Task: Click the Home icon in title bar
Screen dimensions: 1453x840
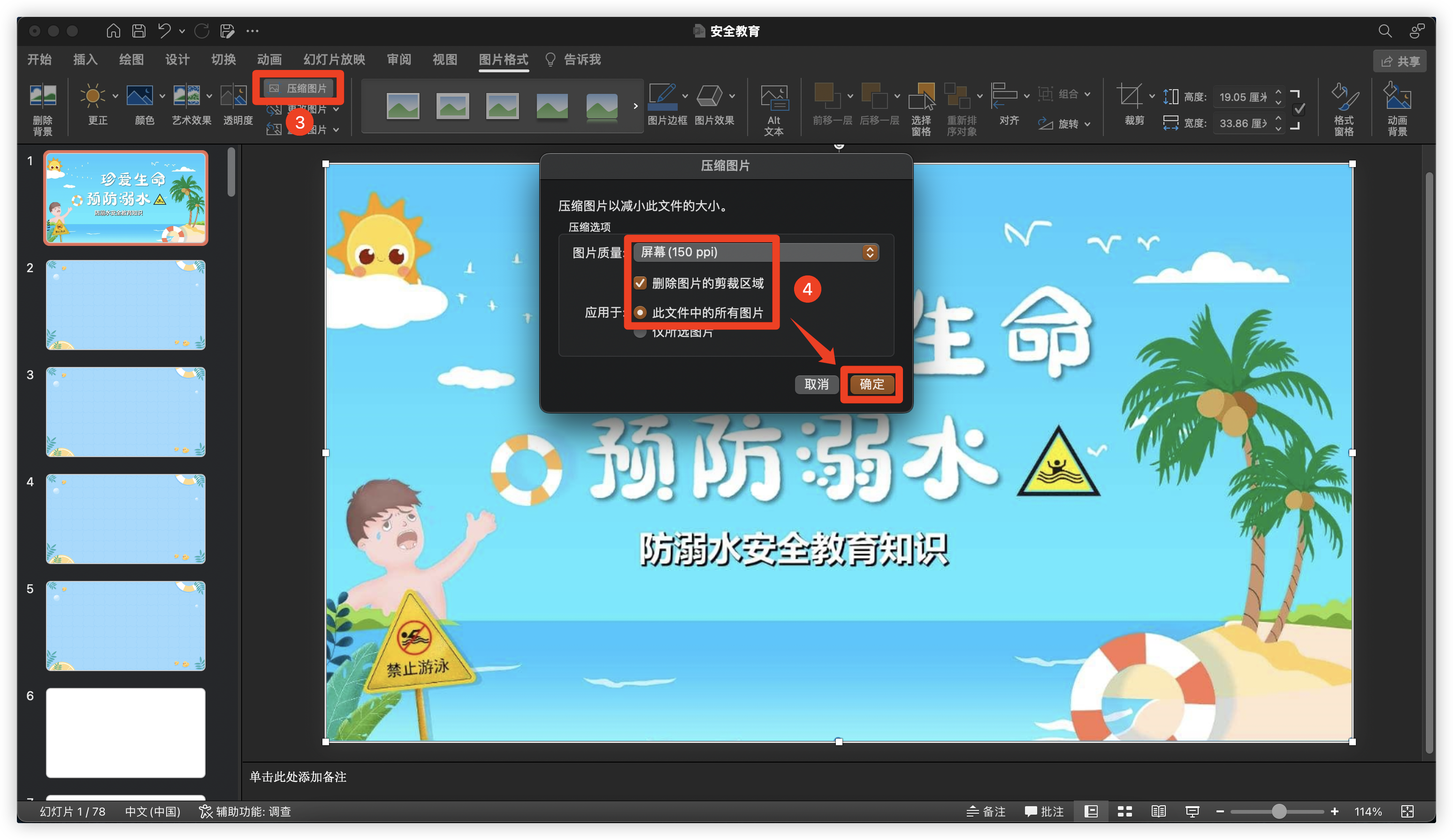Action: coord(113,31)
